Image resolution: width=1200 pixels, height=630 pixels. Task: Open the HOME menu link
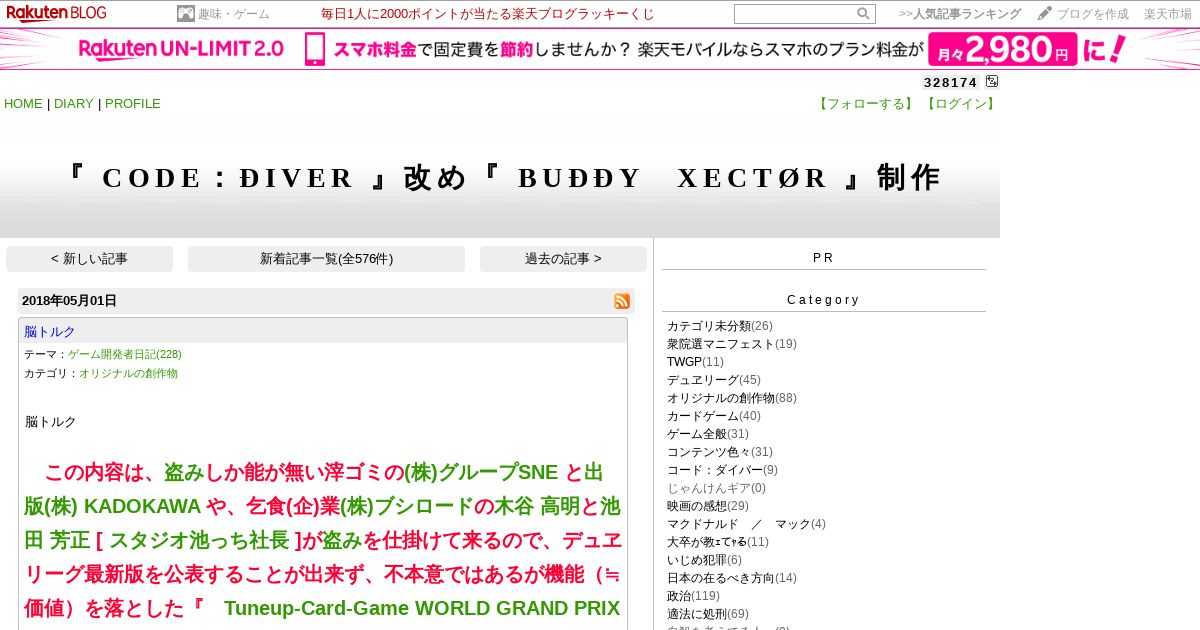(x=23, y=104)
